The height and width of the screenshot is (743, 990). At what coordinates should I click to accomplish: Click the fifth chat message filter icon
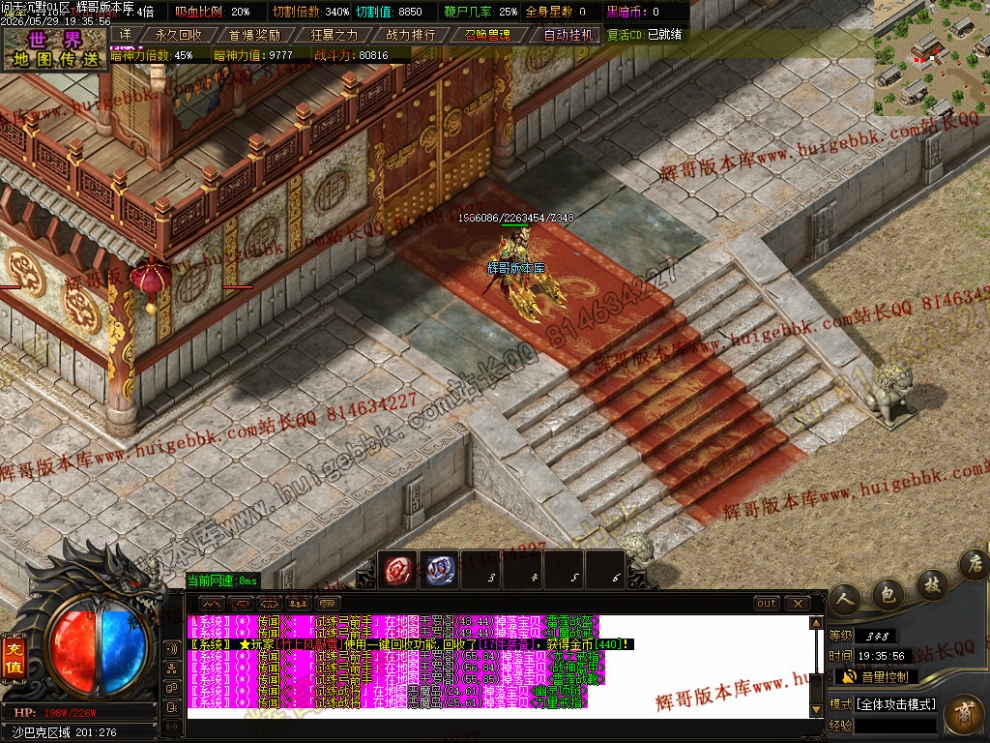[327, 603]
